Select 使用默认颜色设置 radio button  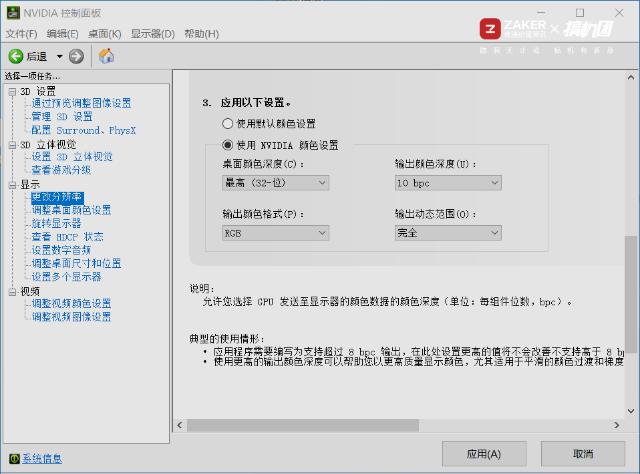point(227,123)
